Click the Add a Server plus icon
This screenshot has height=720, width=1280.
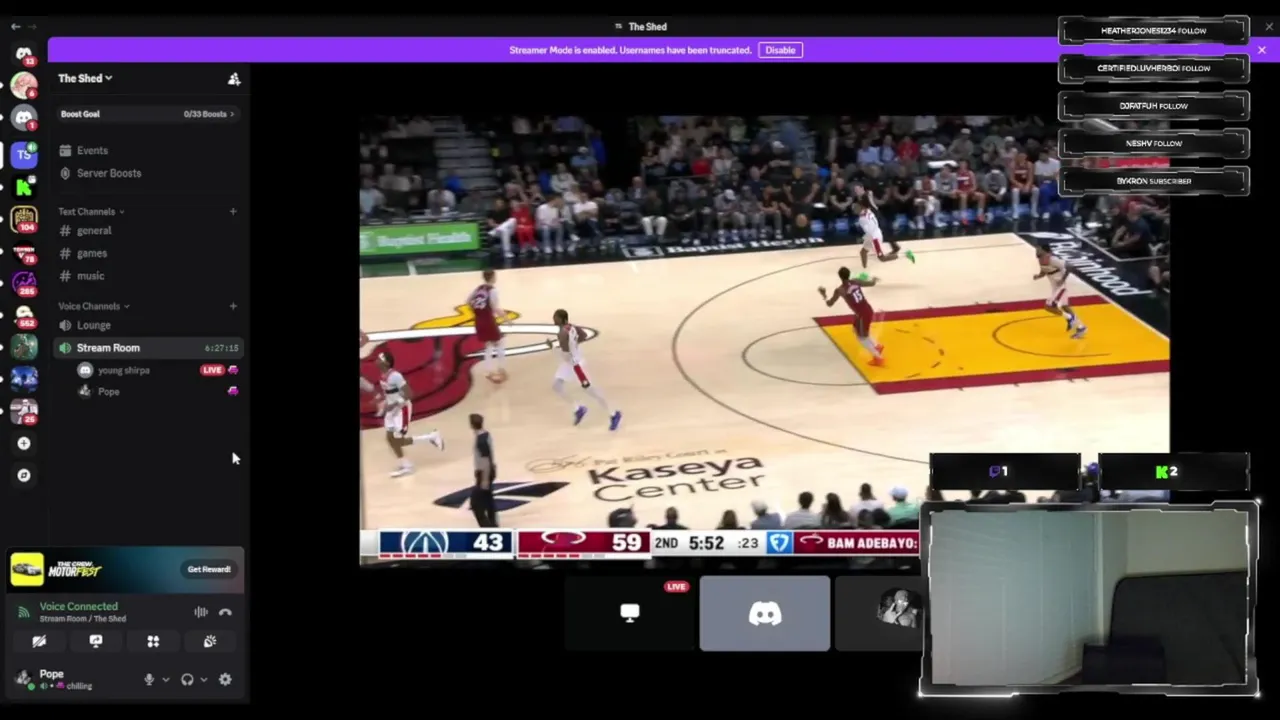tap(24, 443)
